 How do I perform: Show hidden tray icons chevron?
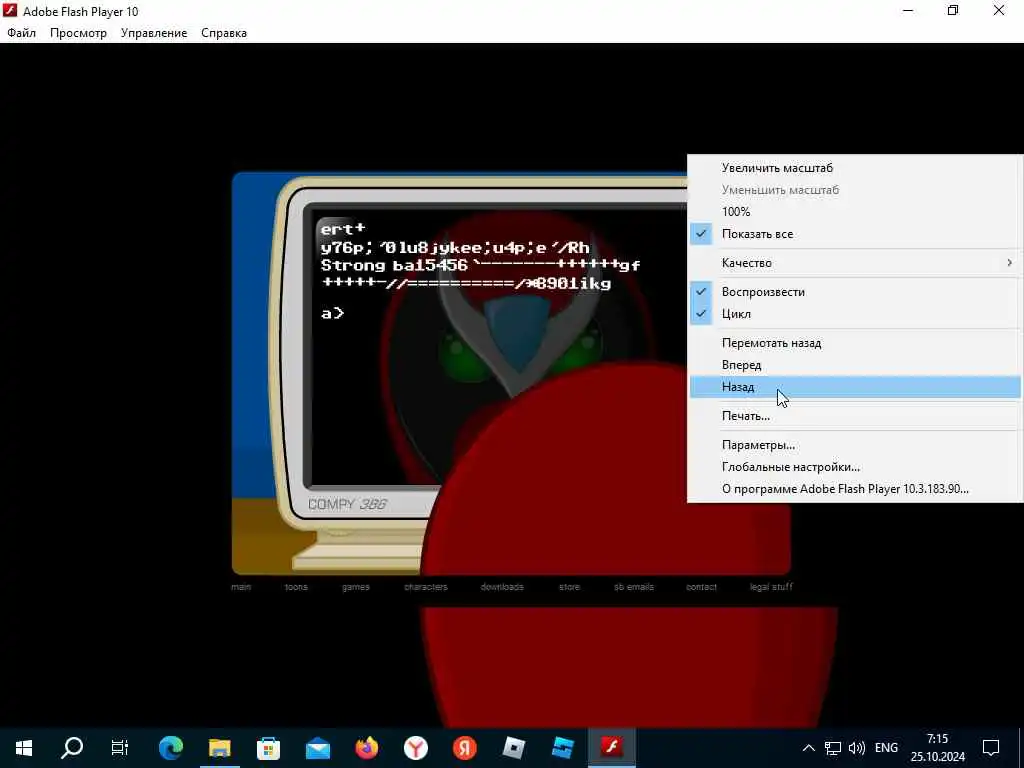tap(808, 748)
